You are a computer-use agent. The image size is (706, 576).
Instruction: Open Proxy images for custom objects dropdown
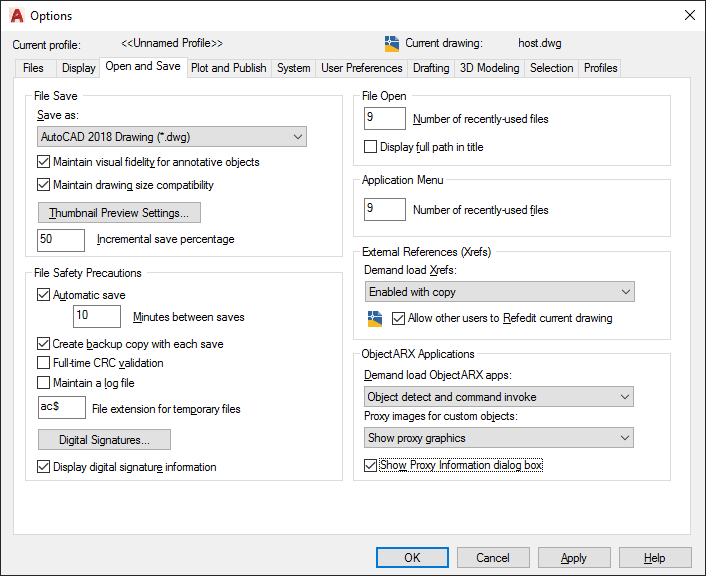[500, 438]
